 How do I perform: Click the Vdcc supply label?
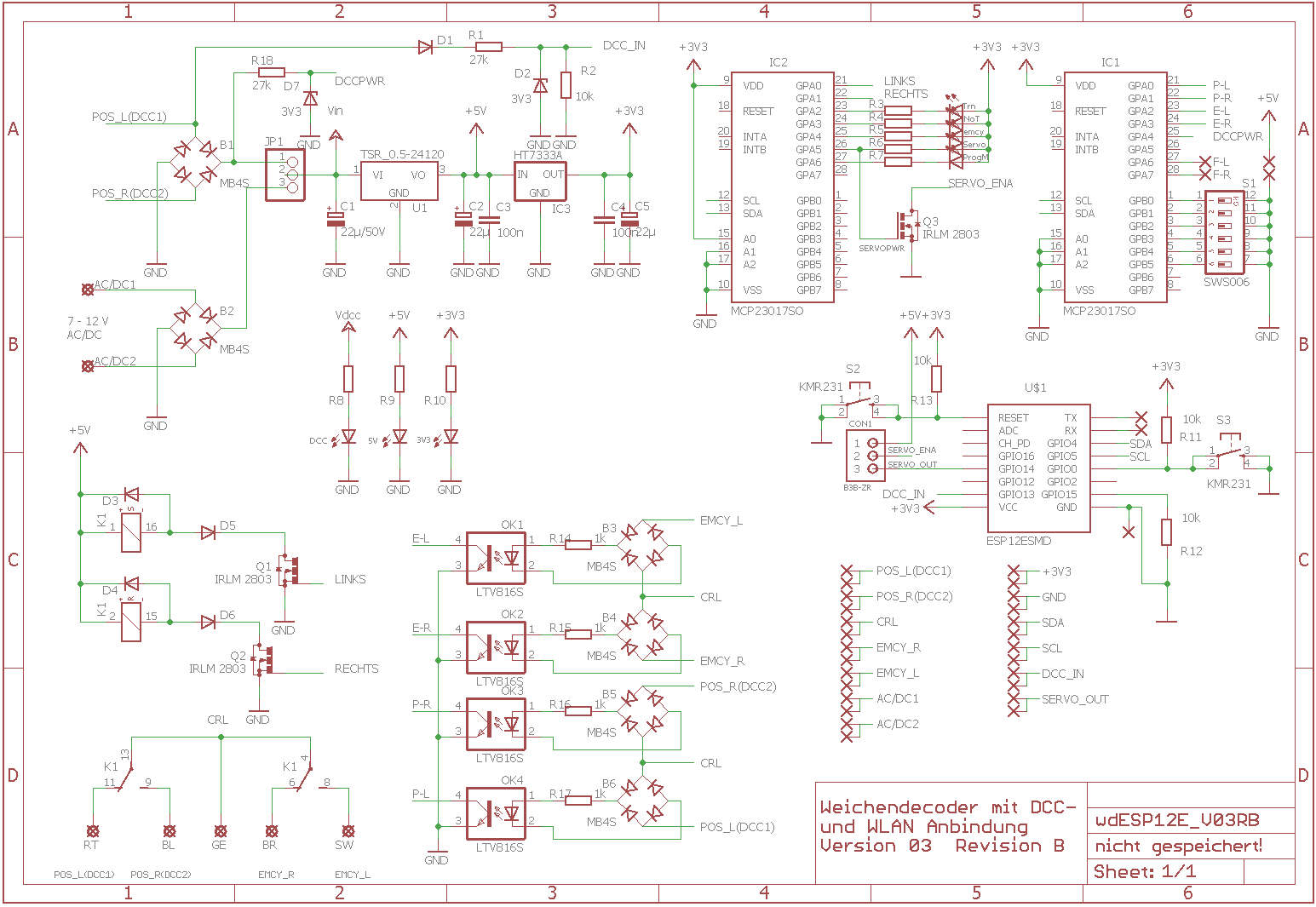click(x=348, y=315)
